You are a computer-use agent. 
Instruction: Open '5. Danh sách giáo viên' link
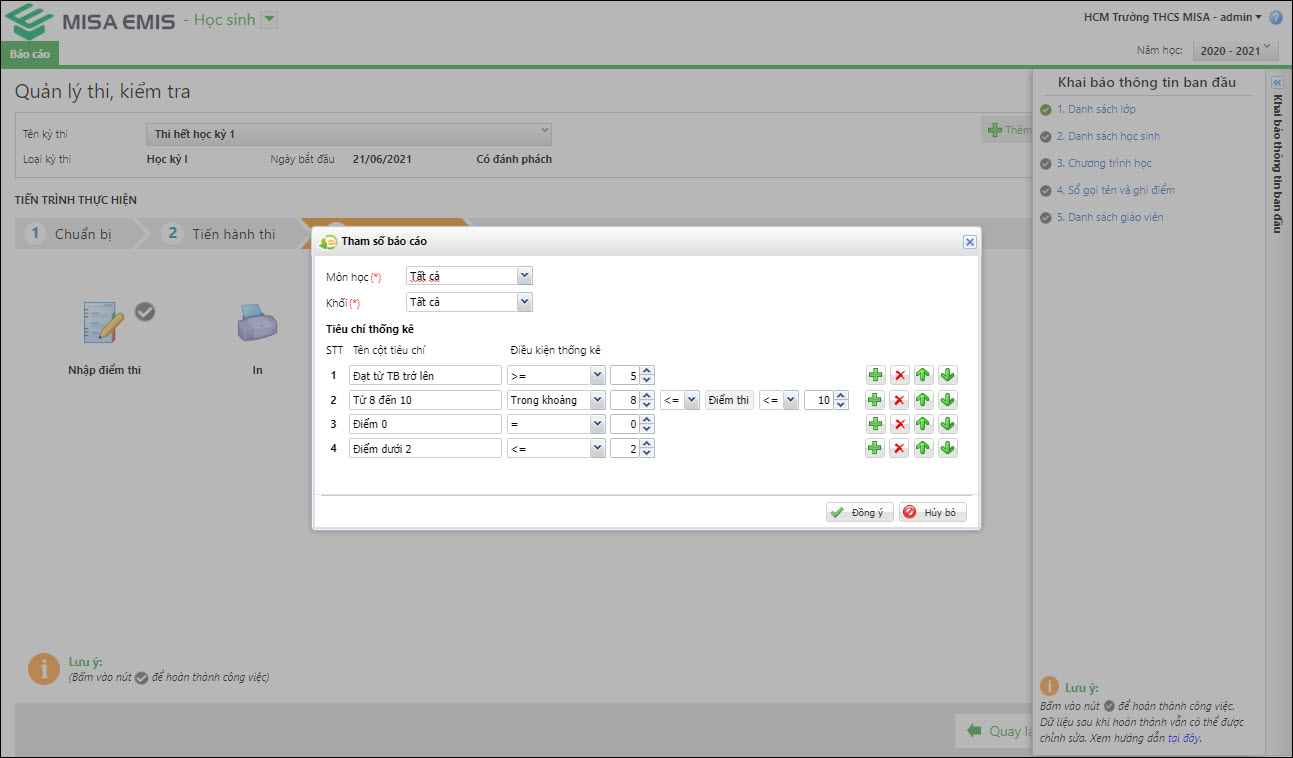pos(1109,217)
